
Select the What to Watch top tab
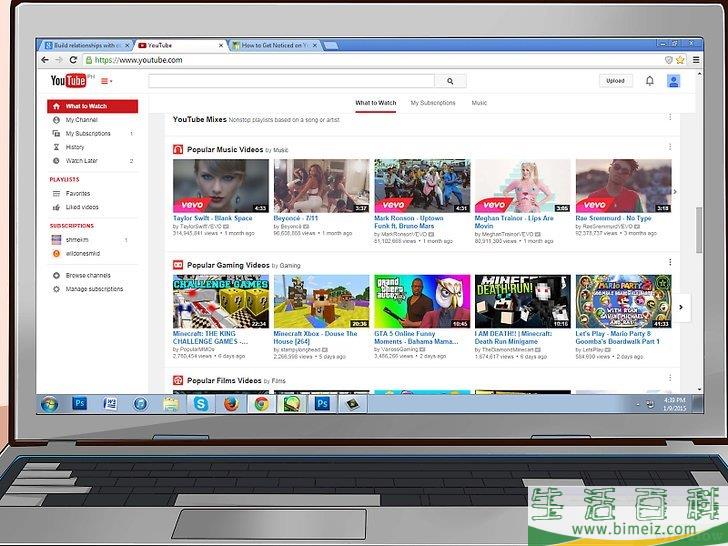click(376, 103)
